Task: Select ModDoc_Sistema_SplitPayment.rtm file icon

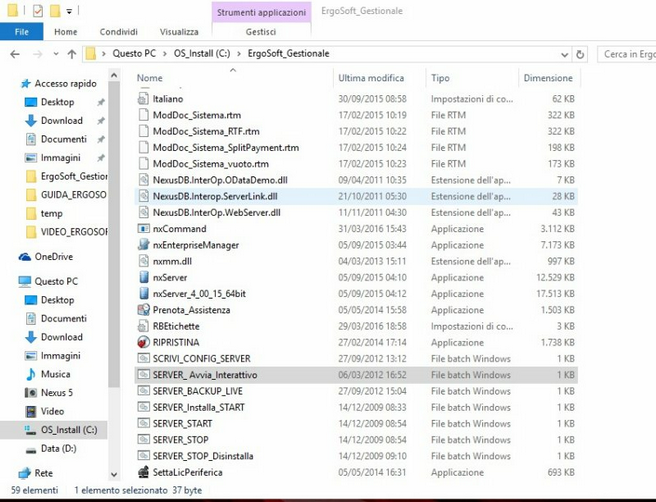Action: [143, 147]
